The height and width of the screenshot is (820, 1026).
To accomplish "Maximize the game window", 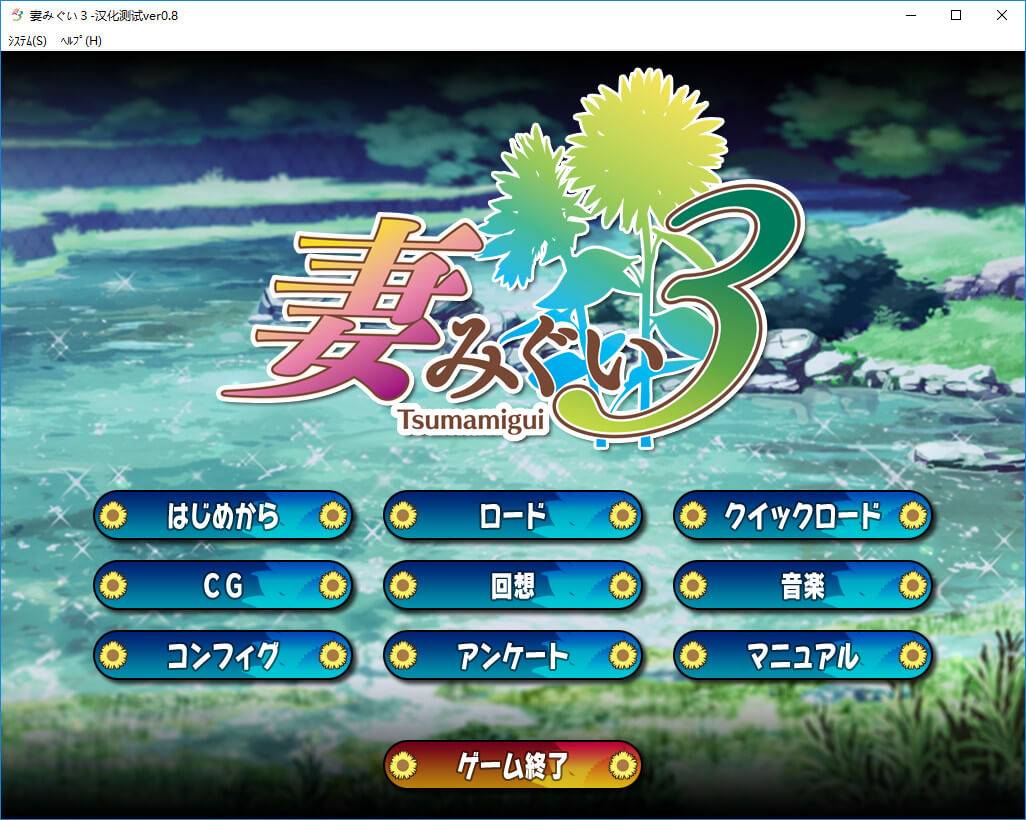I will 956,16.
